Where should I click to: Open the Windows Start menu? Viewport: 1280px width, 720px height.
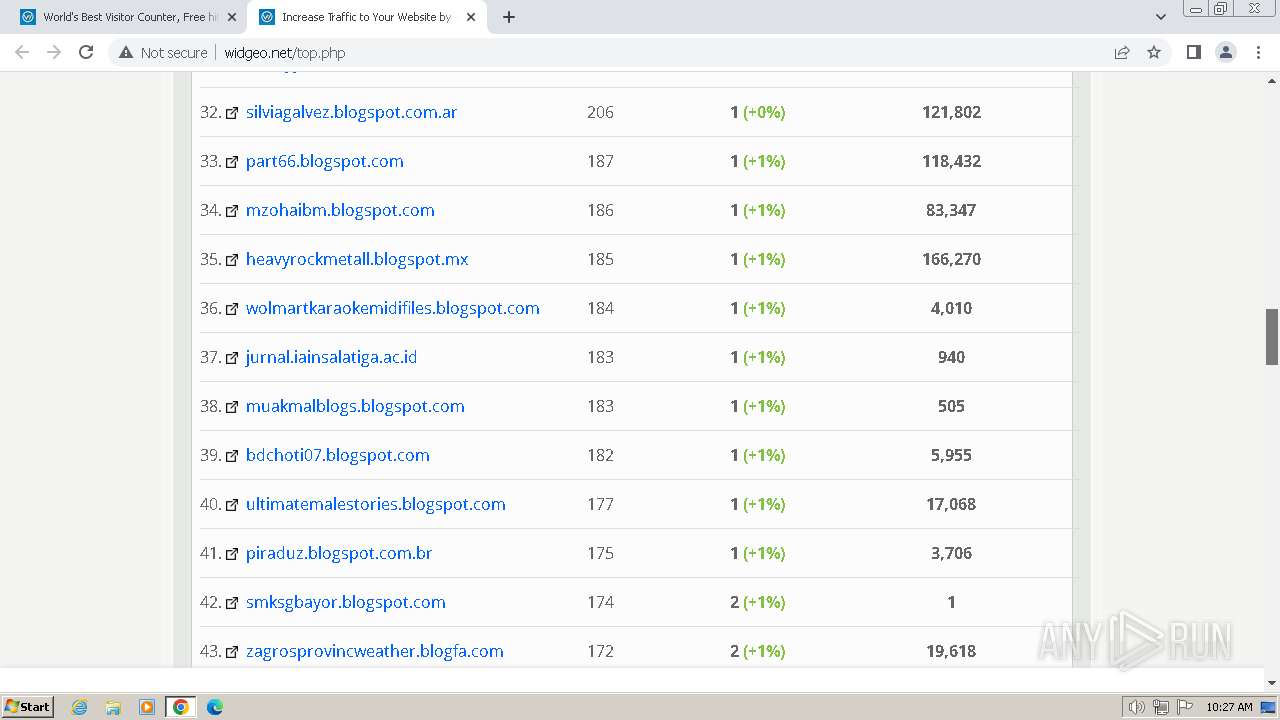click(28, 706)
